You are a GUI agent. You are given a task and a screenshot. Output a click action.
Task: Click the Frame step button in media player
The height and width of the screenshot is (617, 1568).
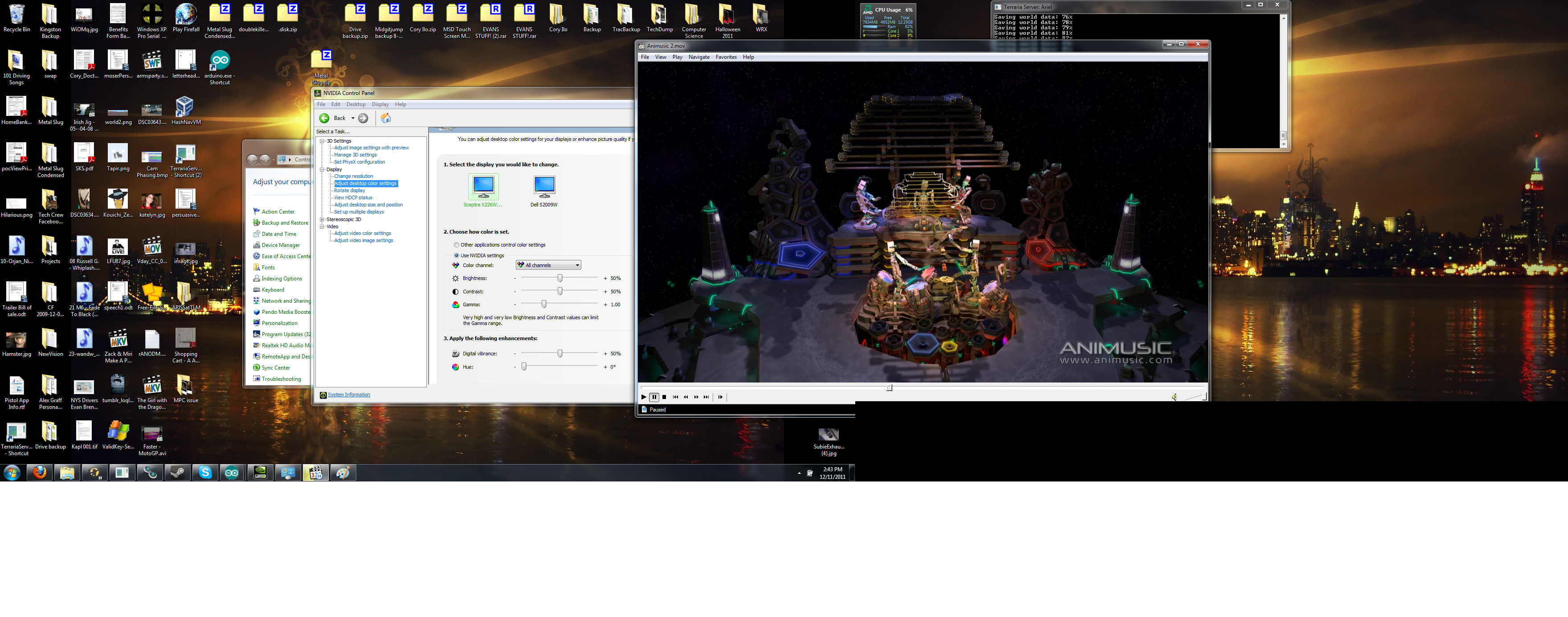pos(721,397)
